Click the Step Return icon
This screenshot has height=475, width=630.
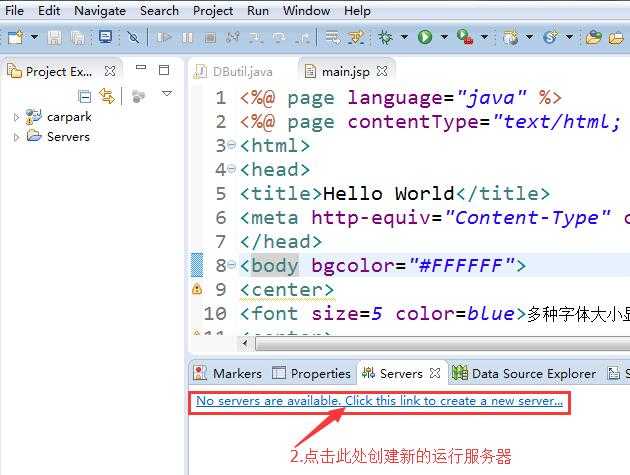[302, 38]
